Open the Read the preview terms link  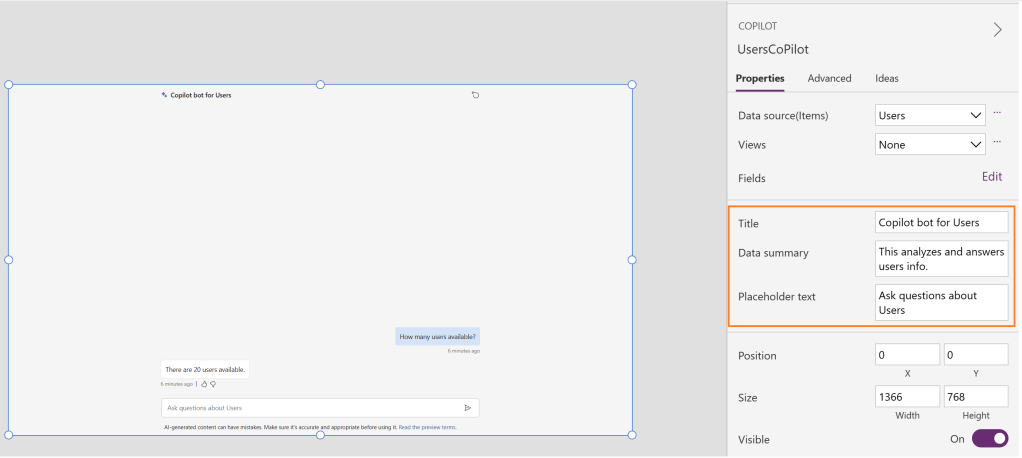427,427
